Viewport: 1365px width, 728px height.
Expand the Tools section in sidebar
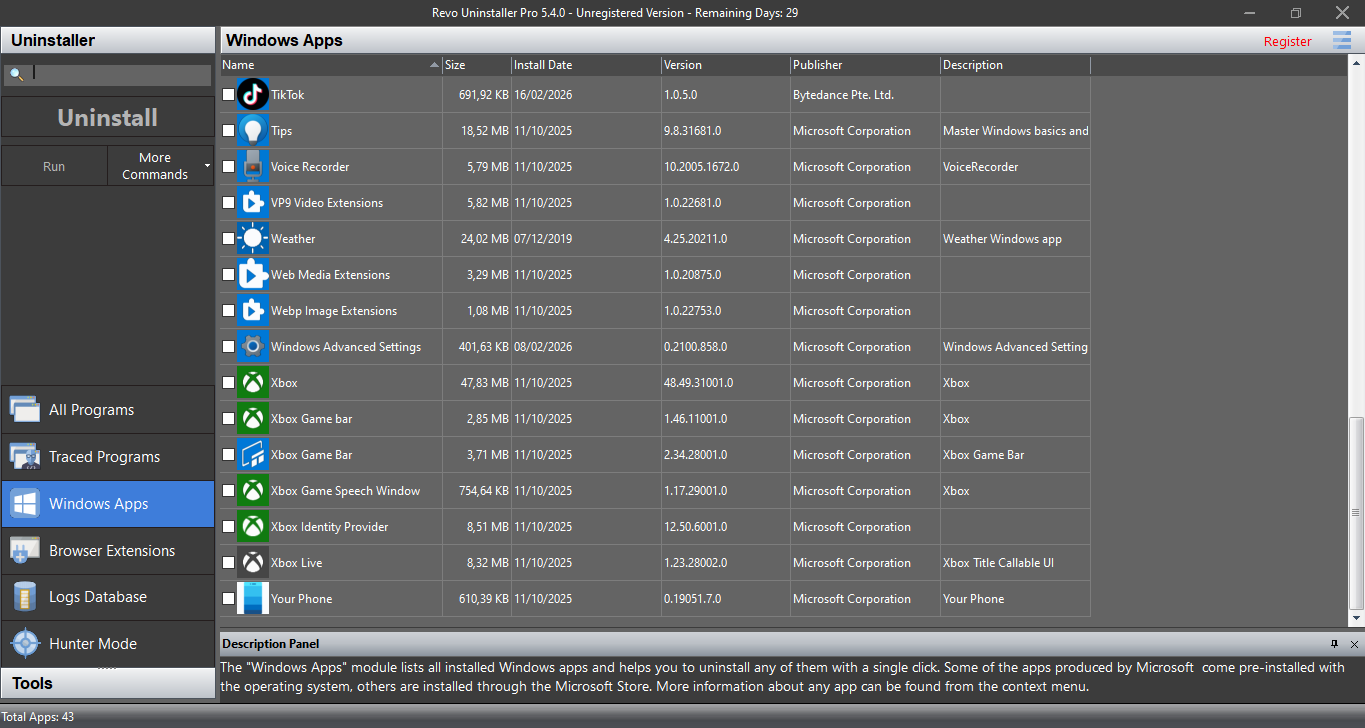pyautogui.click(x=108, y=684)
